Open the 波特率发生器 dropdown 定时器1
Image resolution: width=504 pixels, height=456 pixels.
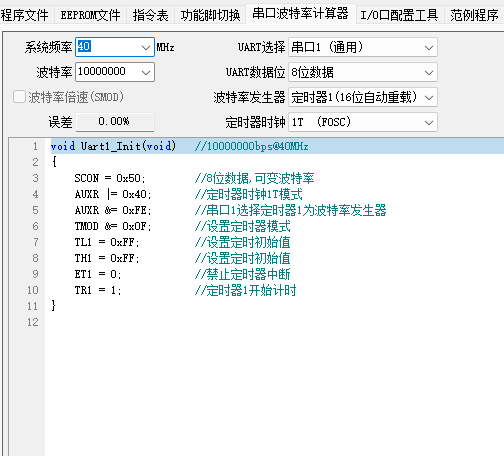pyautogui.click(x=363, y=97)
